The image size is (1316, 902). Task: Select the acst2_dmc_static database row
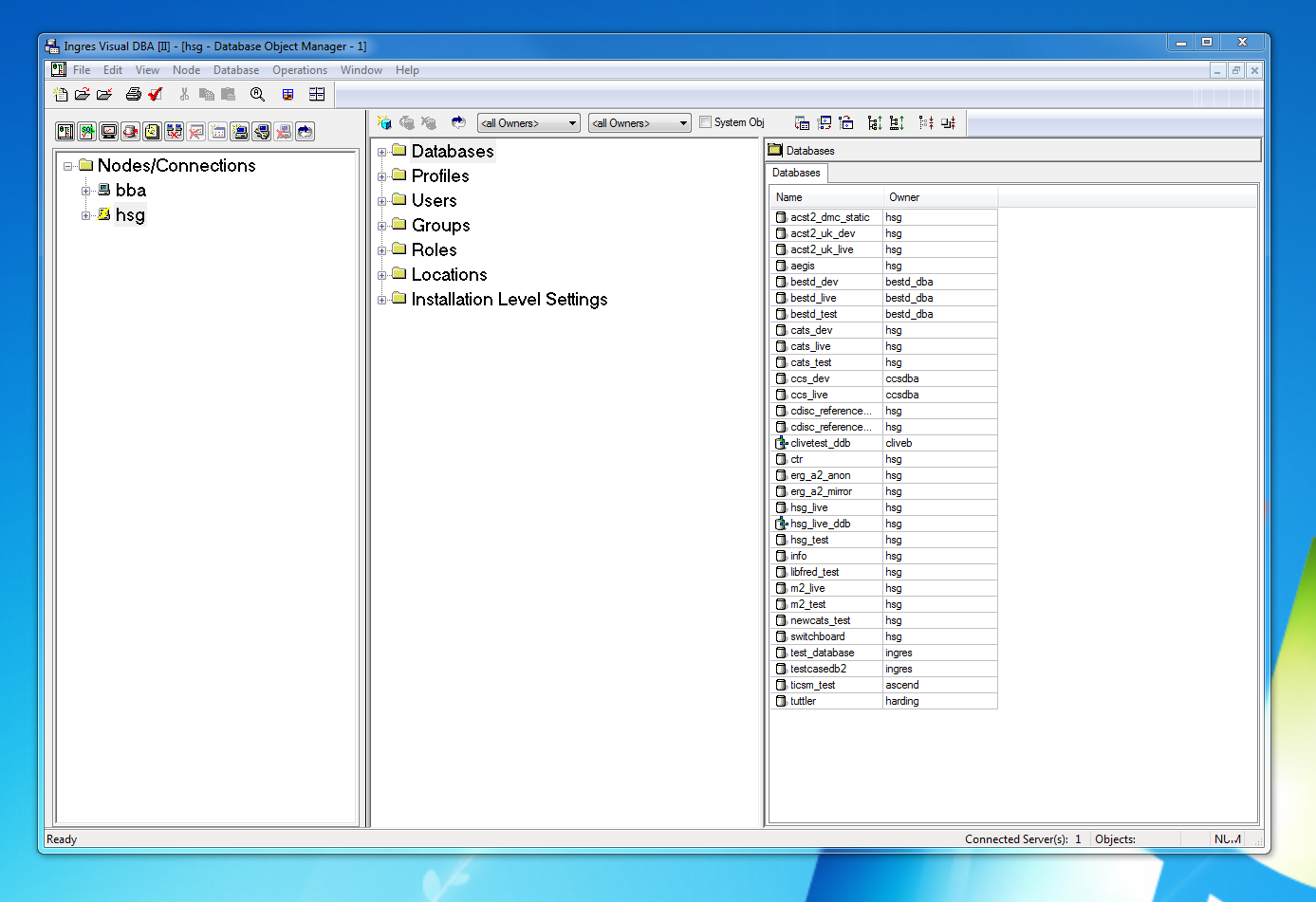coord(884,217)
